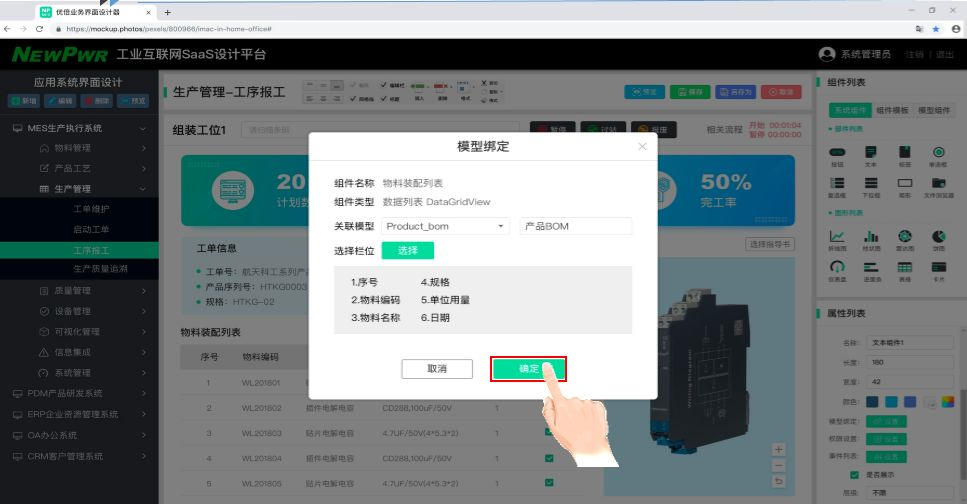Viewport: 967px width, 504px height.
Task: Pick the 柱状图 bar chart icon
Action: pos(871,236)
